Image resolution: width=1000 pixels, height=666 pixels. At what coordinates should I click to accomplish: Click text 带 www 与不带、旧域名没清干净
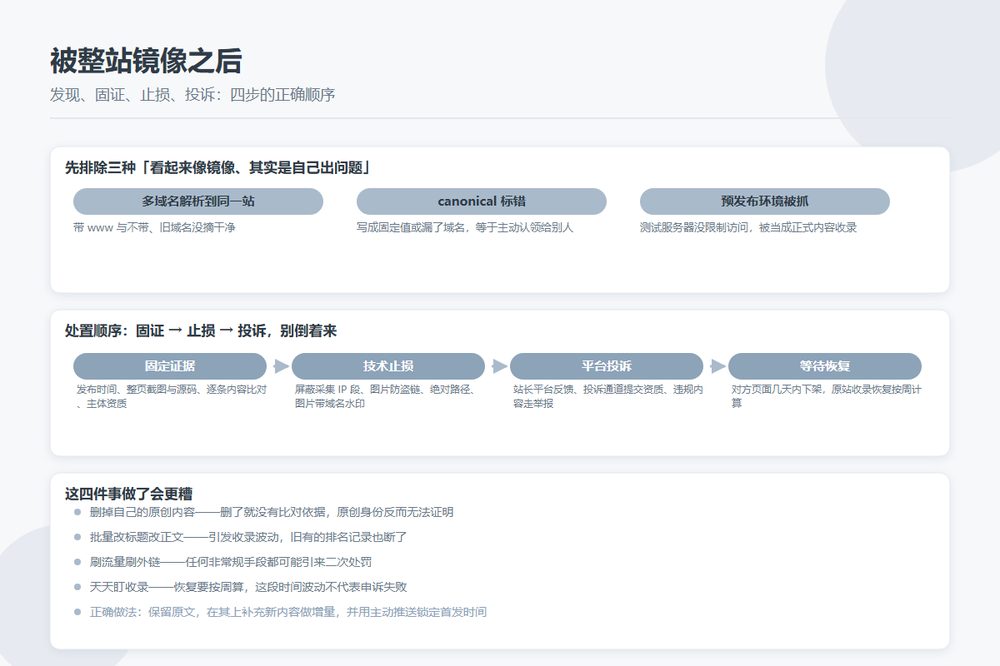[x=154, y=228]
